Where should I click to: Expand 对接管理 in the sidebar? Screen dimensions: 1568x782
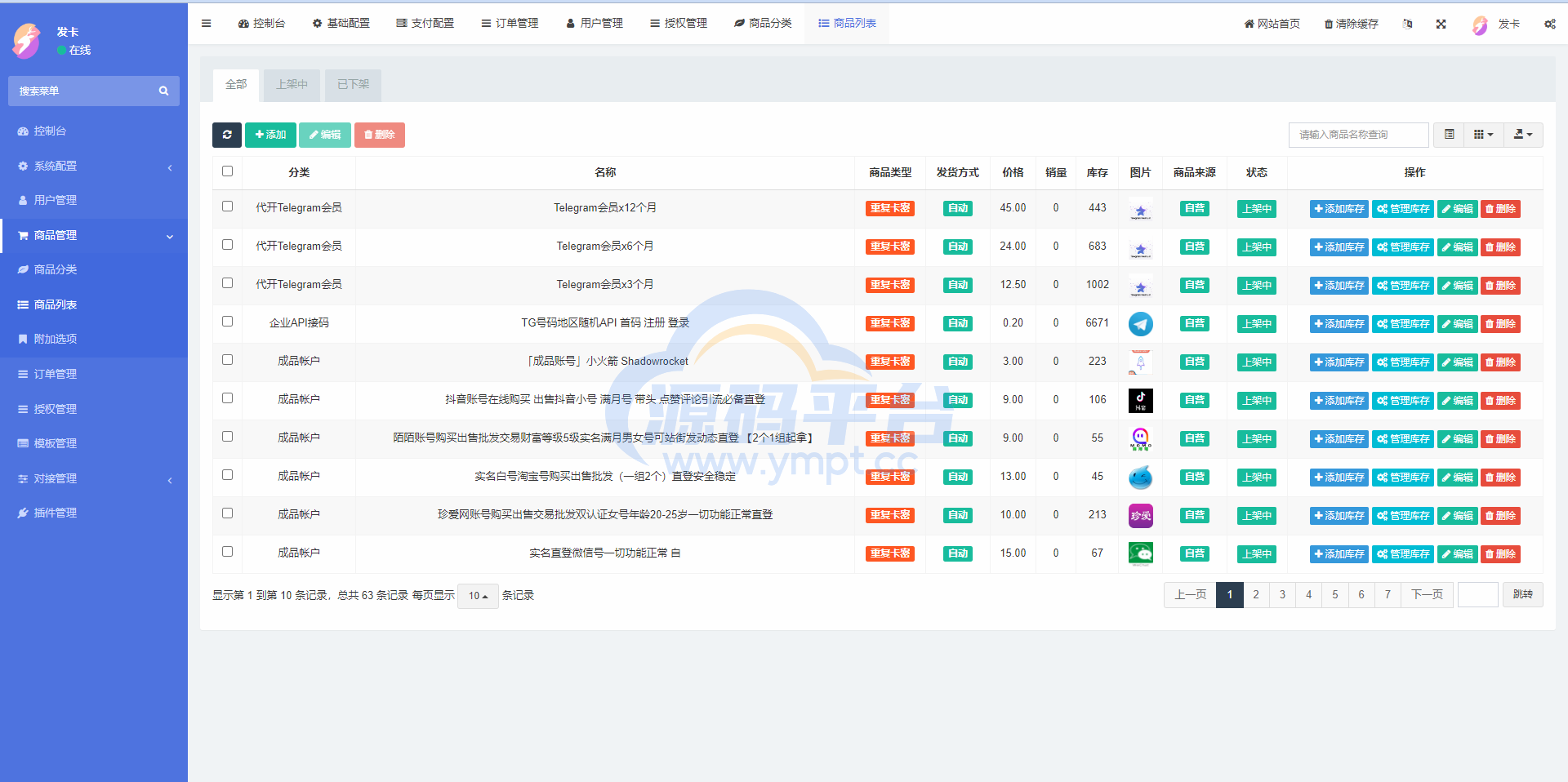click(94, 478)
